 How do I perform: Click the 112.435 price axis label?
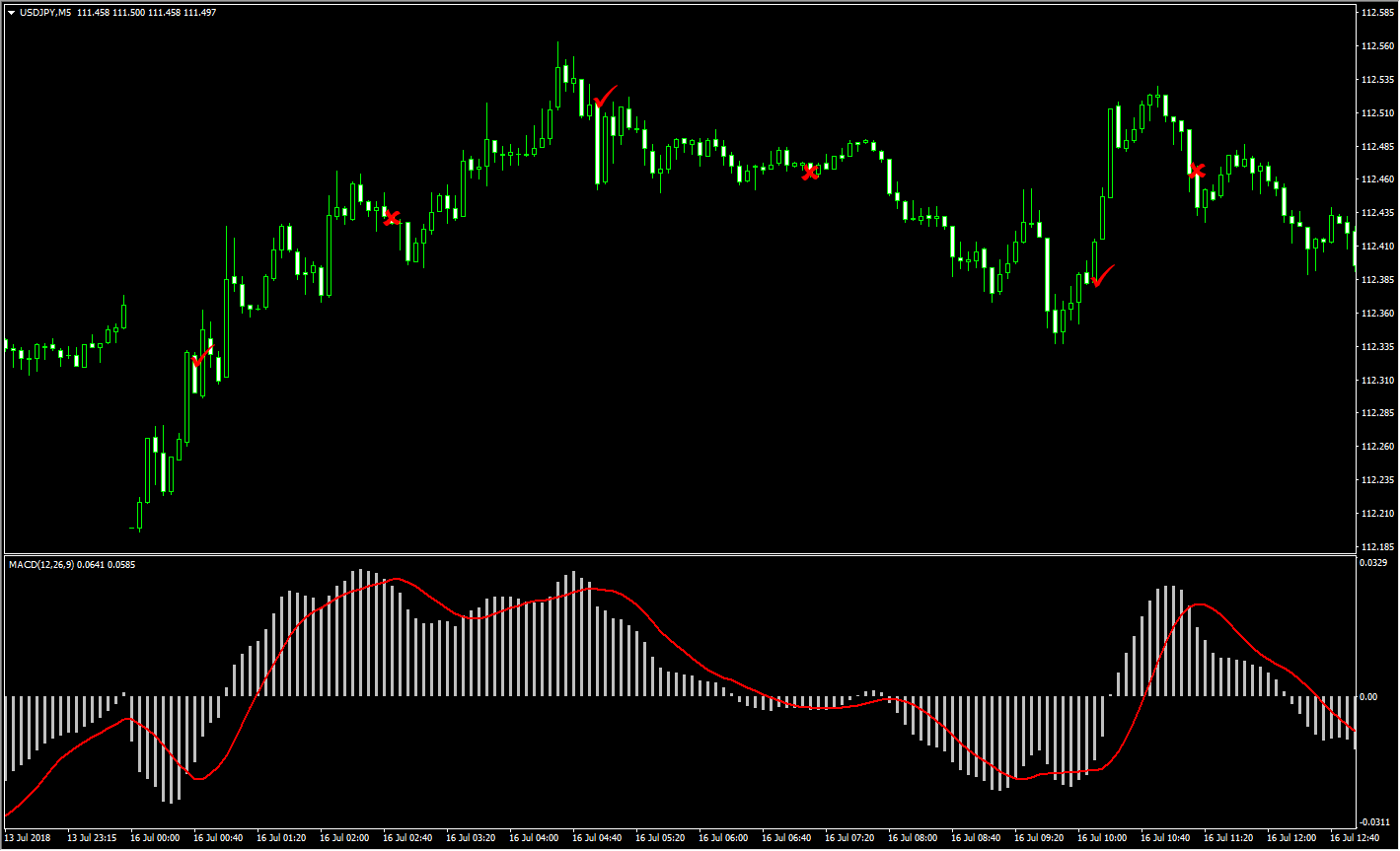(x=1376, y=213)
